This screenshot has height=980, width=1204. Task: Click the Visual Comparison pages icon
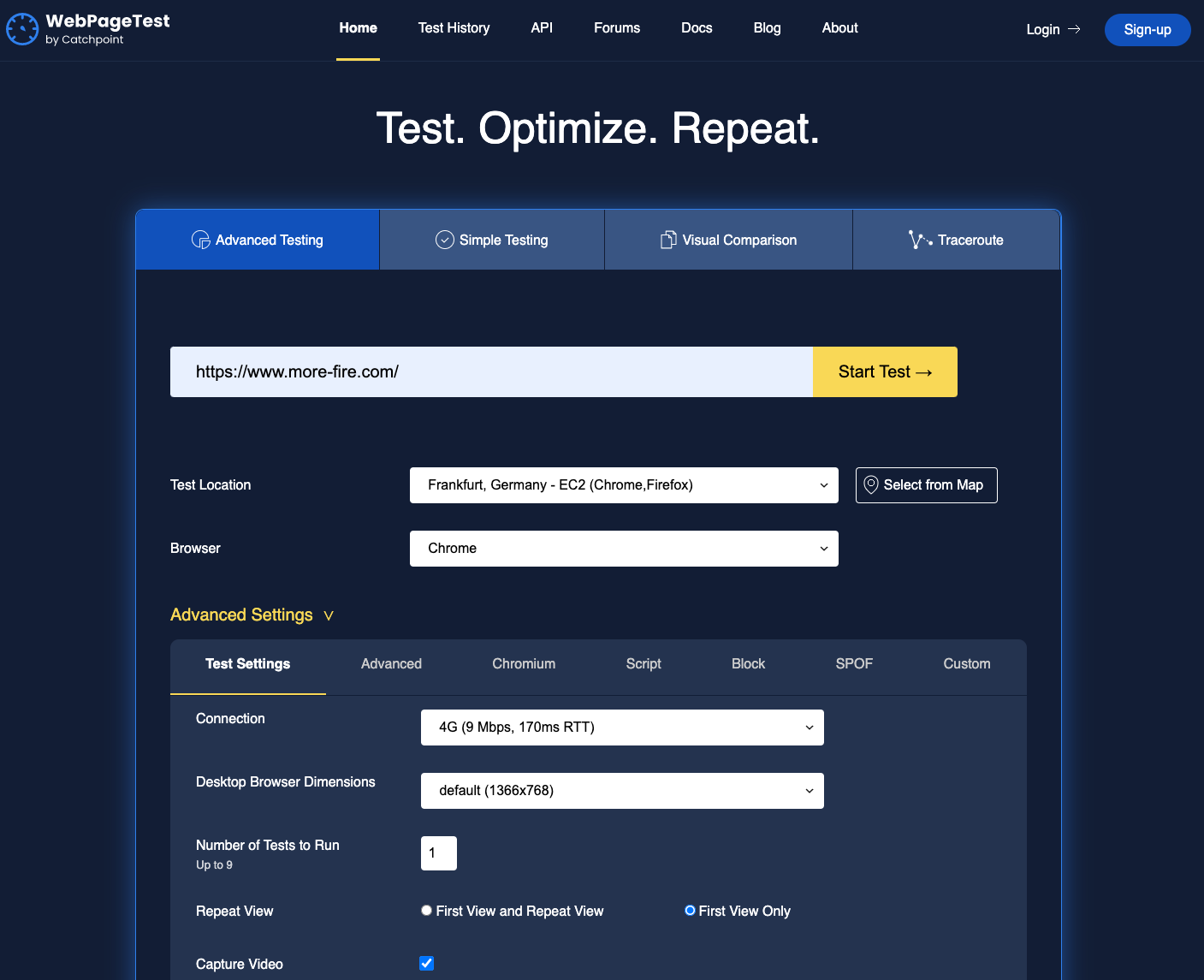(x=668, y=240)
